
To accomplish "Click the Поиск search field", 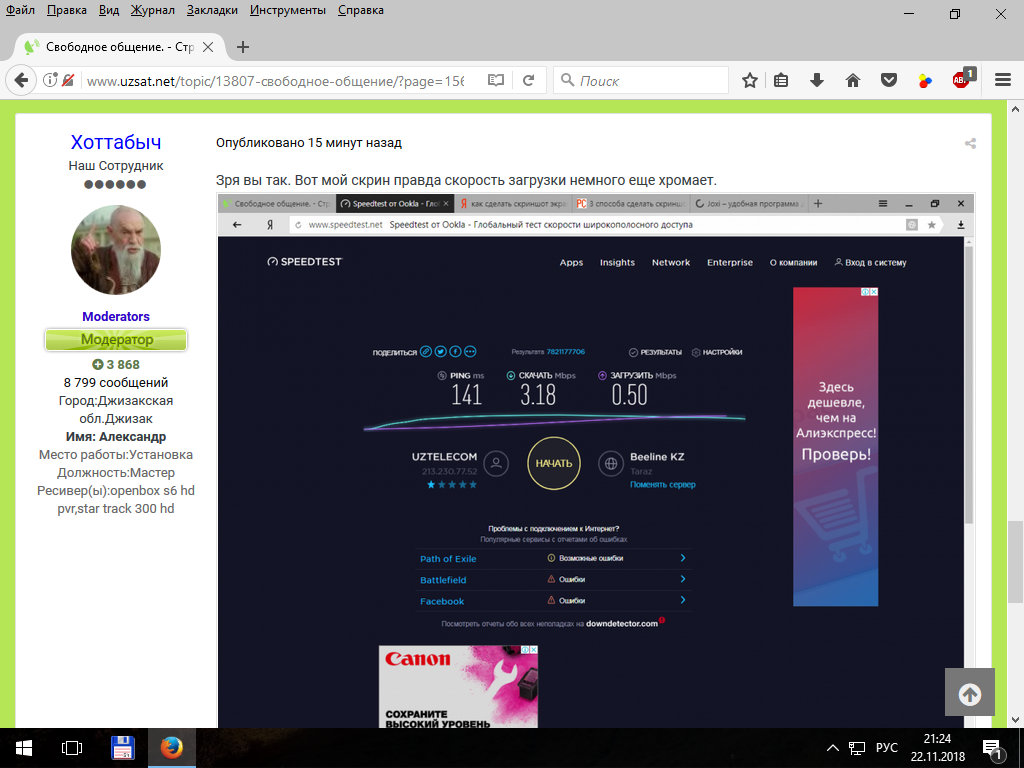I will pyautogui.click(x=641, y=80).
